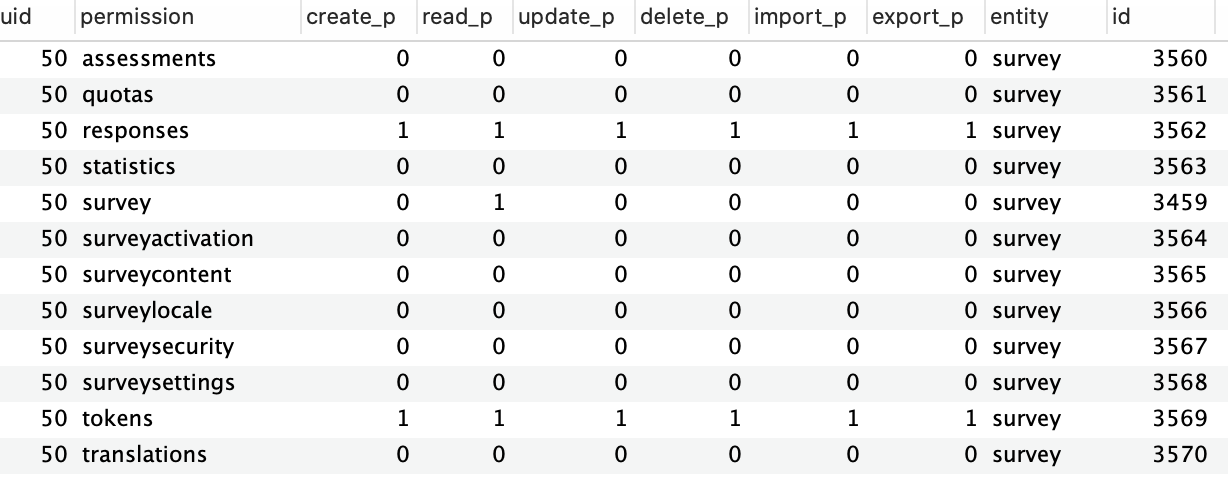The image size is (1228, 478).
Task: Click the uid column header
Action: (x=18, y=17)
